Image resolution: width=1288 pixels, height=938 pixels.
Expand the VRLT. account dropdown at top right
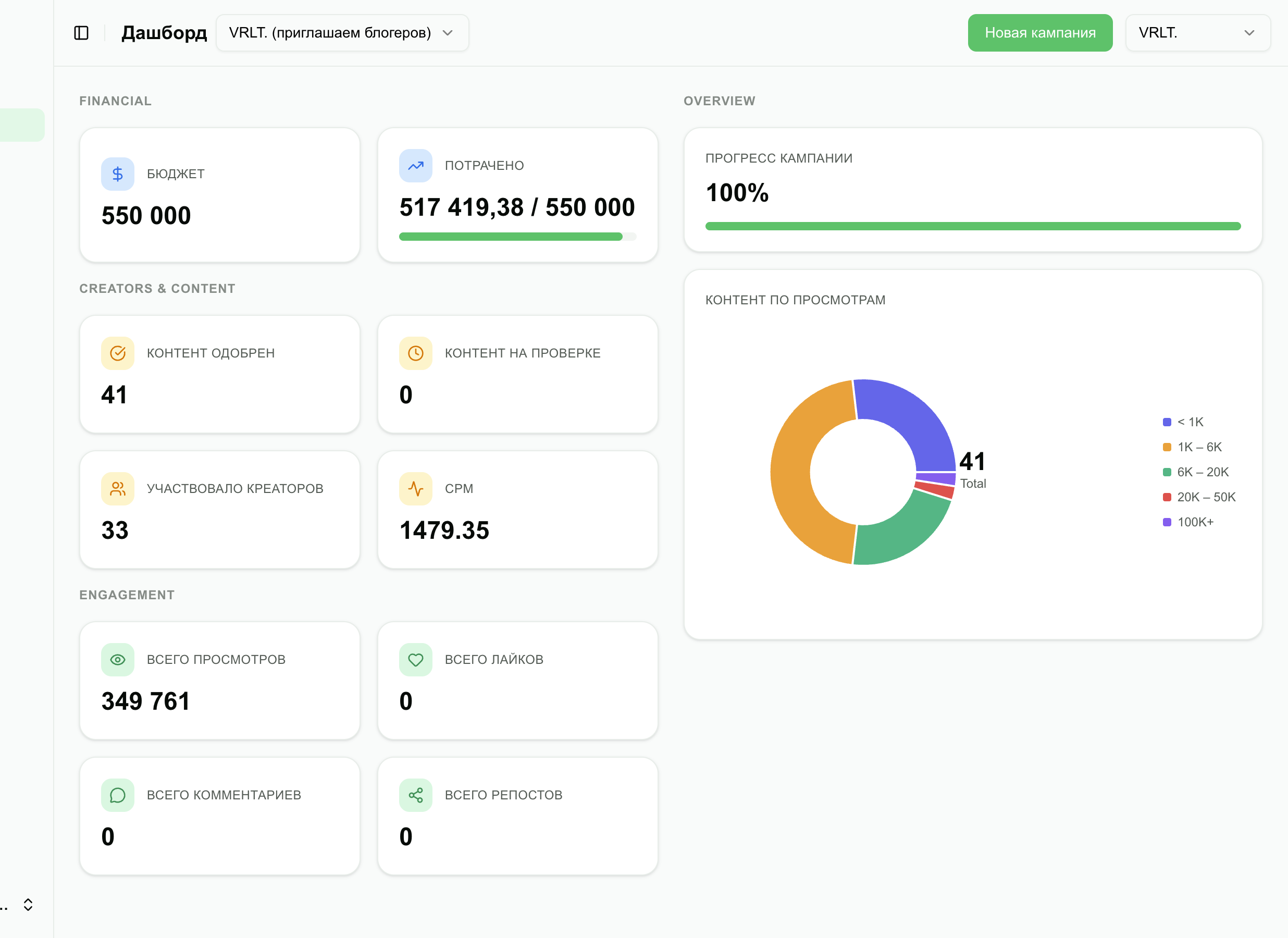(1198, 33)
